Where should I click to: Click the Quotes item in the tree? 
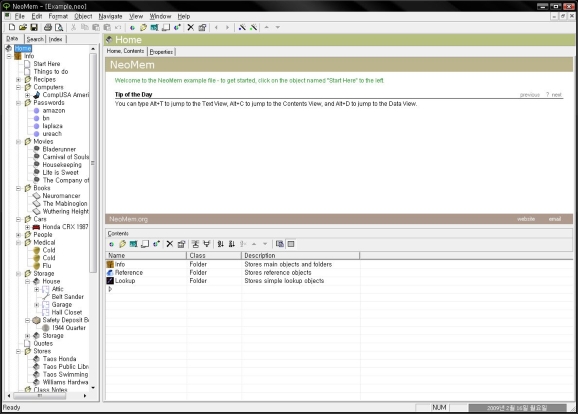(43, 344)
